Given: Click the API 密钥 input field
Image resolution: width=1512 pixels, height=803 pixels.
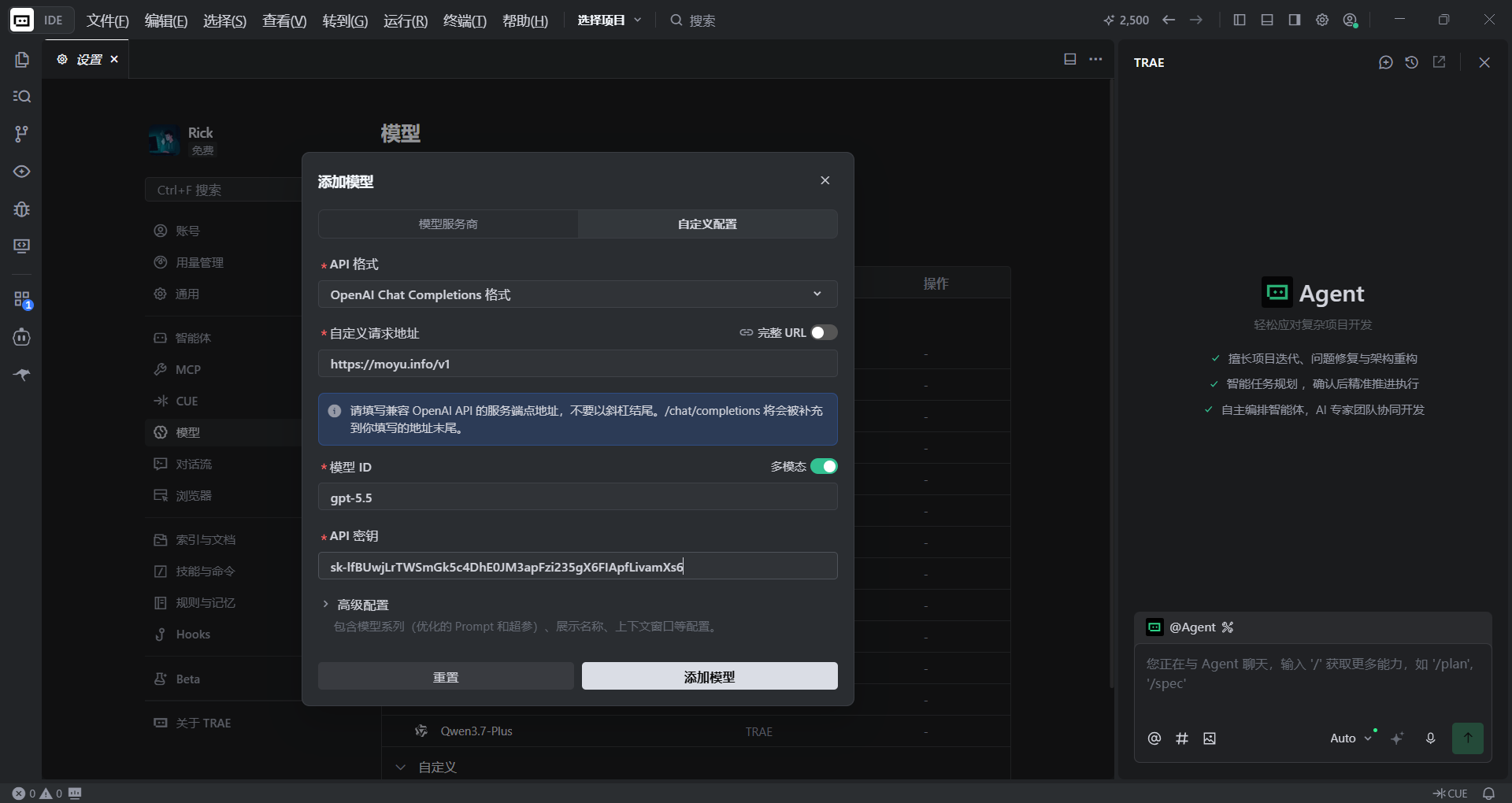Looking at the screenshot, I should 577,566.
